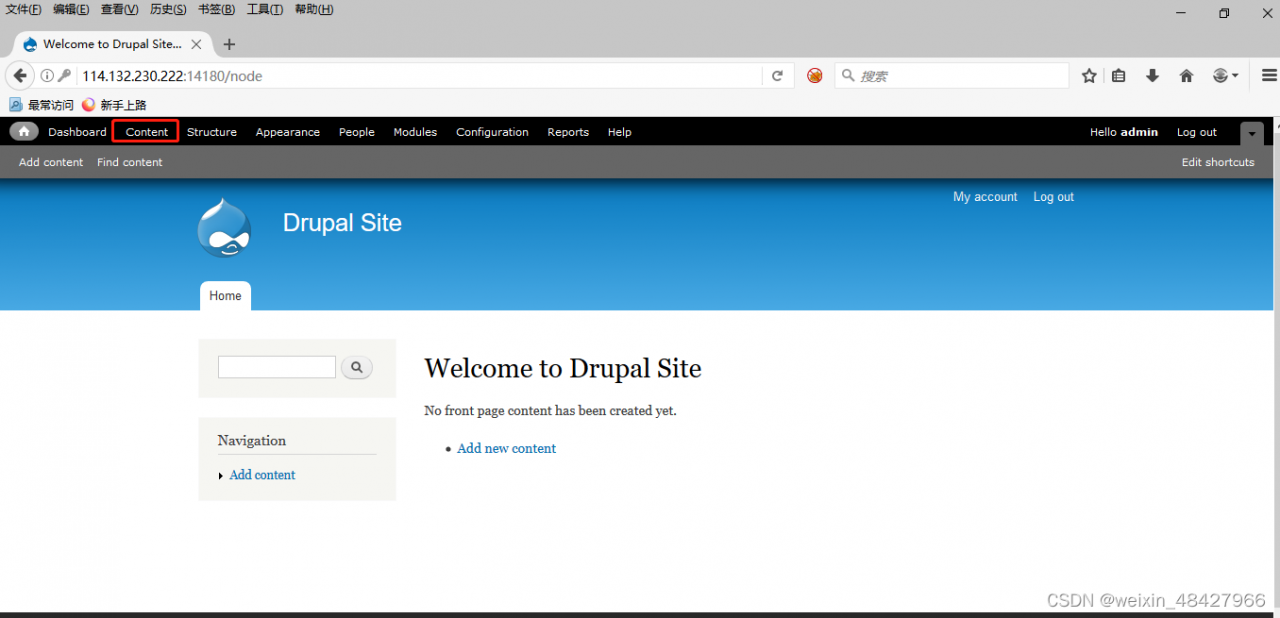Image resolution: width=1280 pixels, height=618 pixels.
Task: Open the 历史(S) menu
Action: click(x=168, y=9)
